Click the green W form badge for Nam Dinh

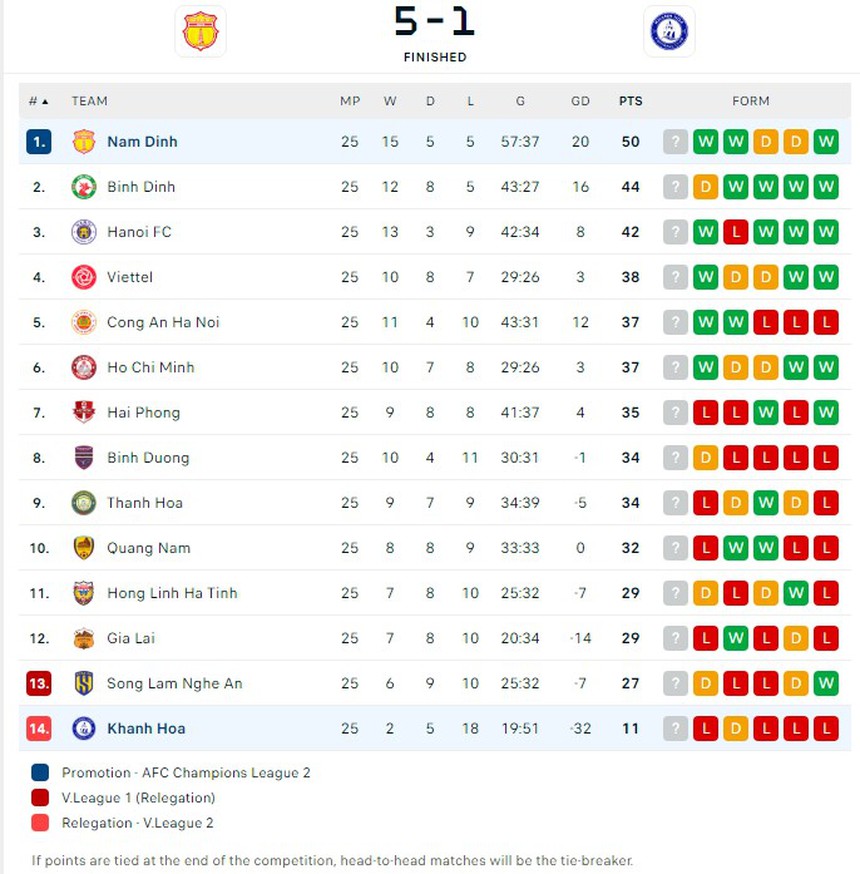[706, 141]
